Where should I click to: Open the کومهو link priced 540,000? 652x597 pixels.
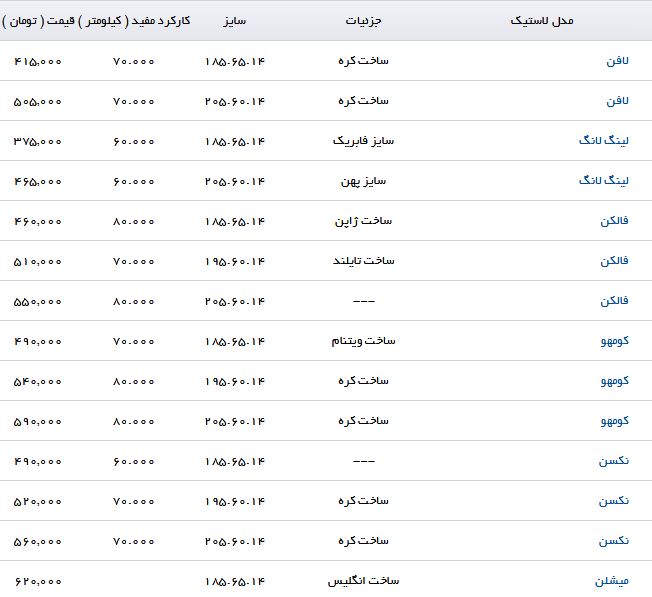point(615,381)
